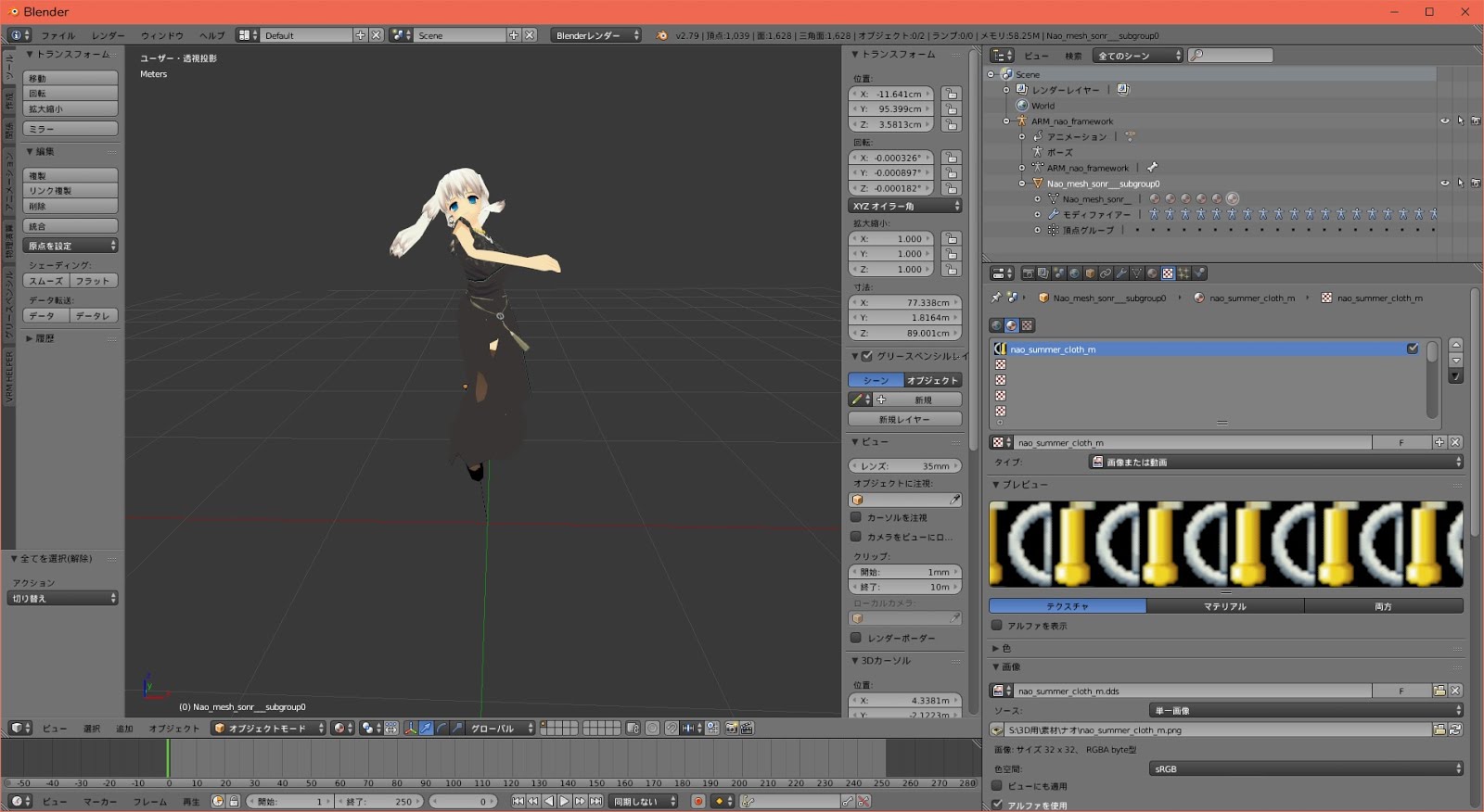The height and width of the screenshot is (812, 1484).
Task: Open the Physics properties tab
Action: [1199, 273]
